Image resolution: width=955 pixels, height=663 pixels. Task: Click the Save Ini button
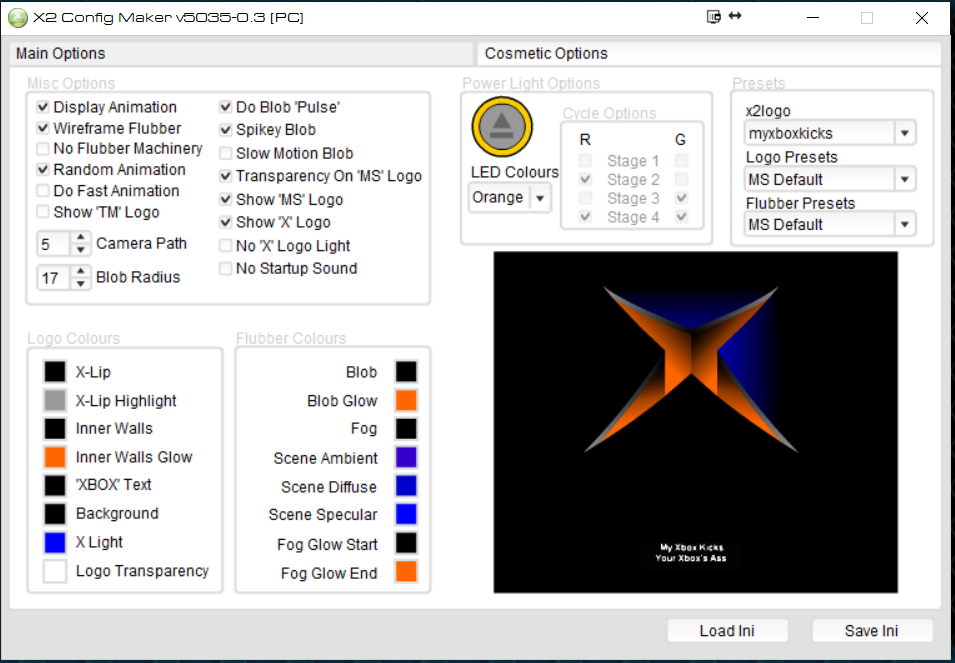click(872, 631)
